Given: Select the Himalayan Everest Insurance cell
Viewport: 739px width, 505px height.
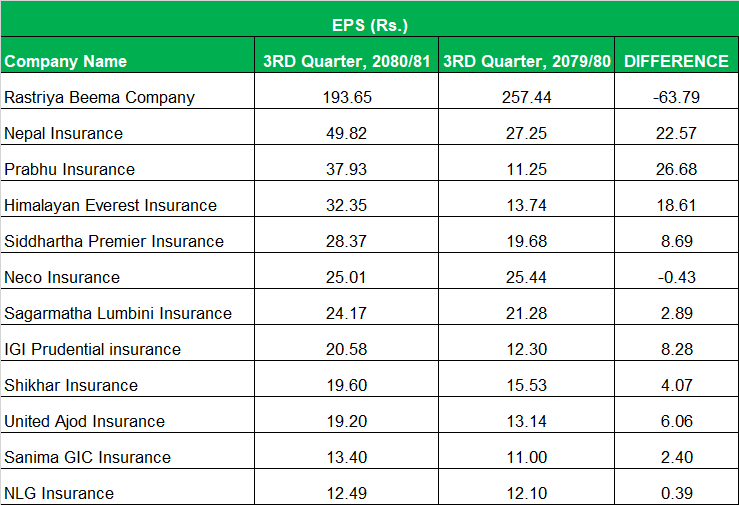Looking at the screenshot, I should pos(110,205).
